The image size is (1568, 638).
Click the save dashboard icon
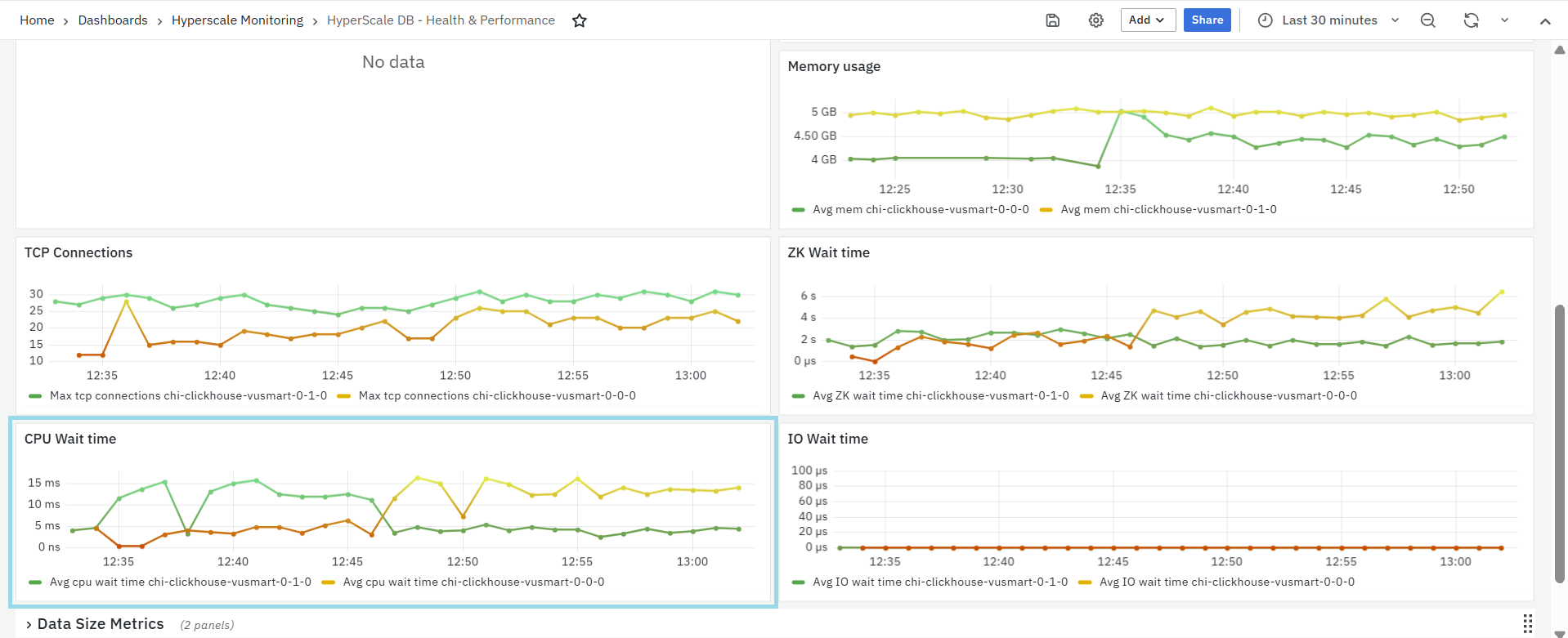pos(1052,20)
